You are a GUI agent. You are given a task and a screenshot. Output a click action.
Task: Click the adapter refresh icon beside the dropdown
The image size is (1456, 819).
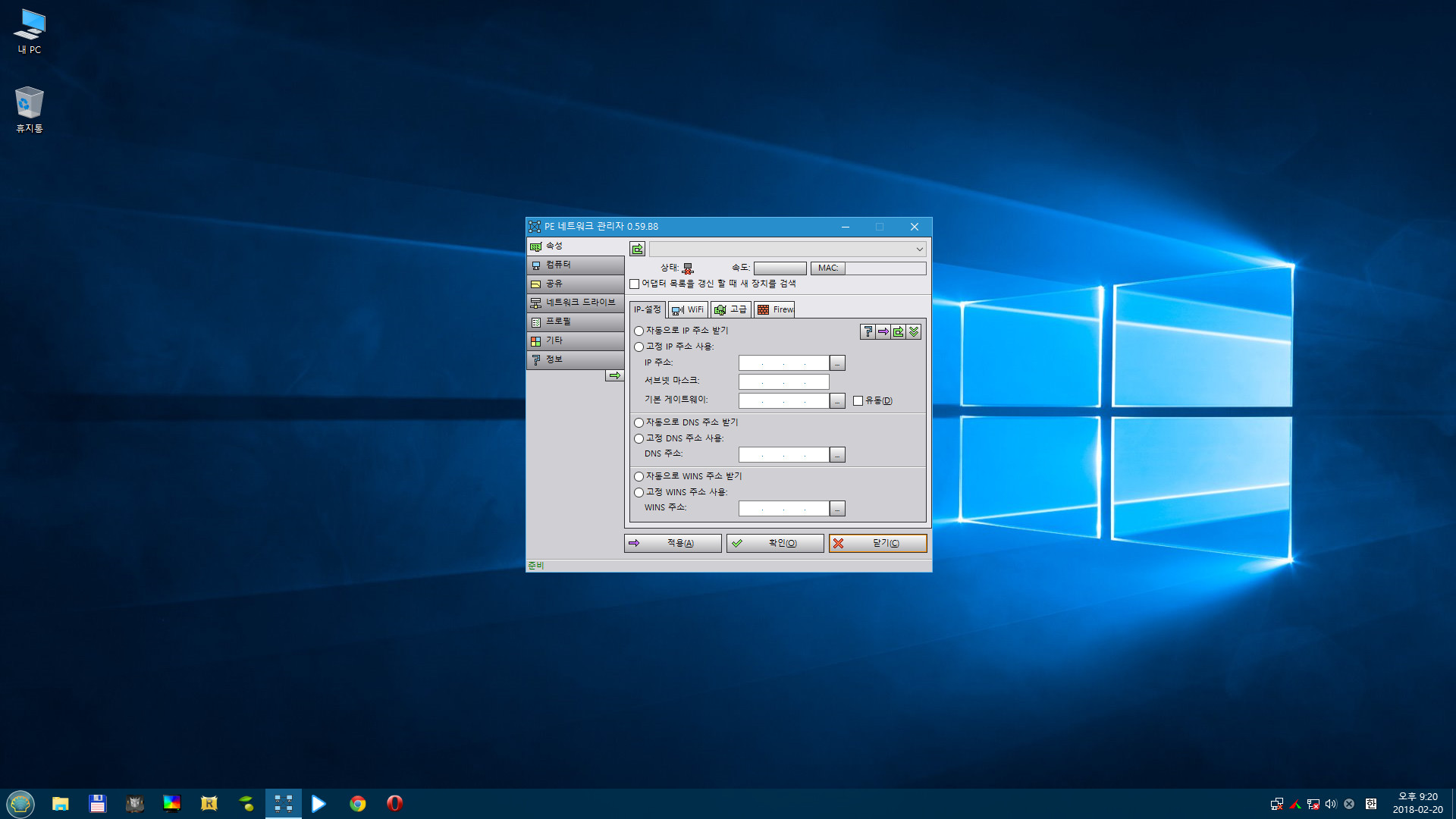pyautogui.click(x=637, y=249)
